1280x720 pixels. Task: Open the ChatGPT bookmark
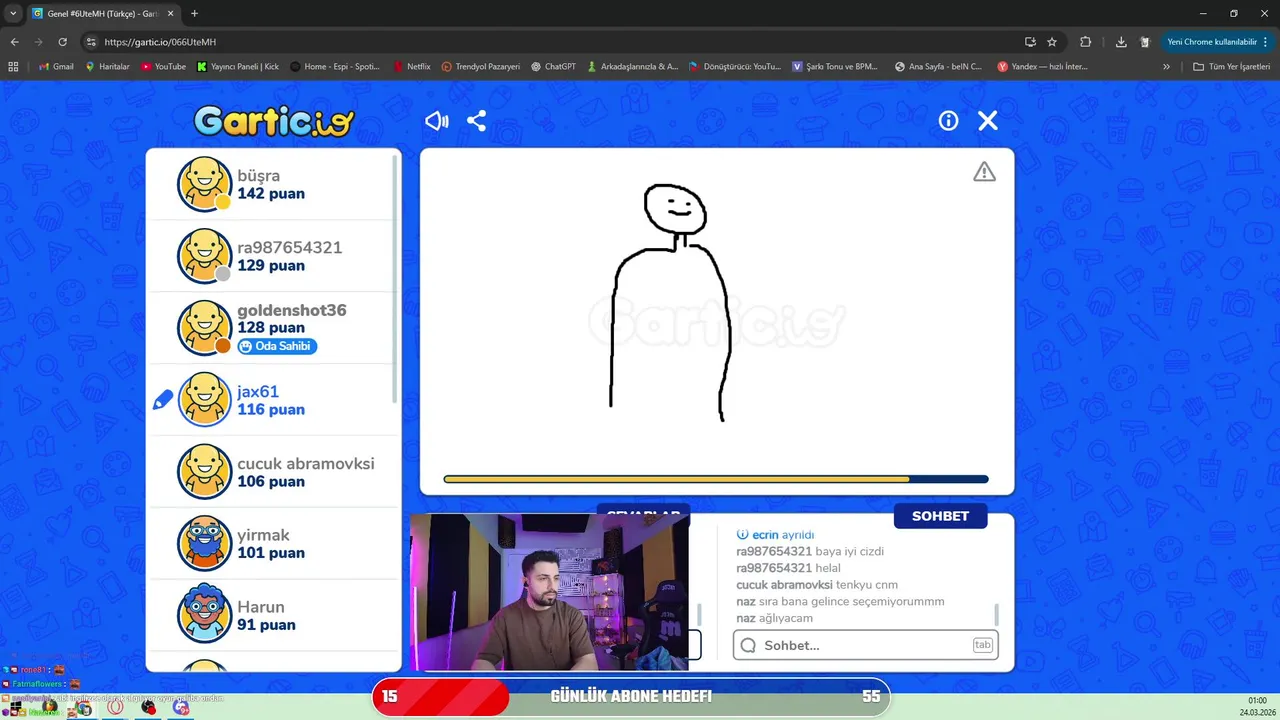[553, 66]
